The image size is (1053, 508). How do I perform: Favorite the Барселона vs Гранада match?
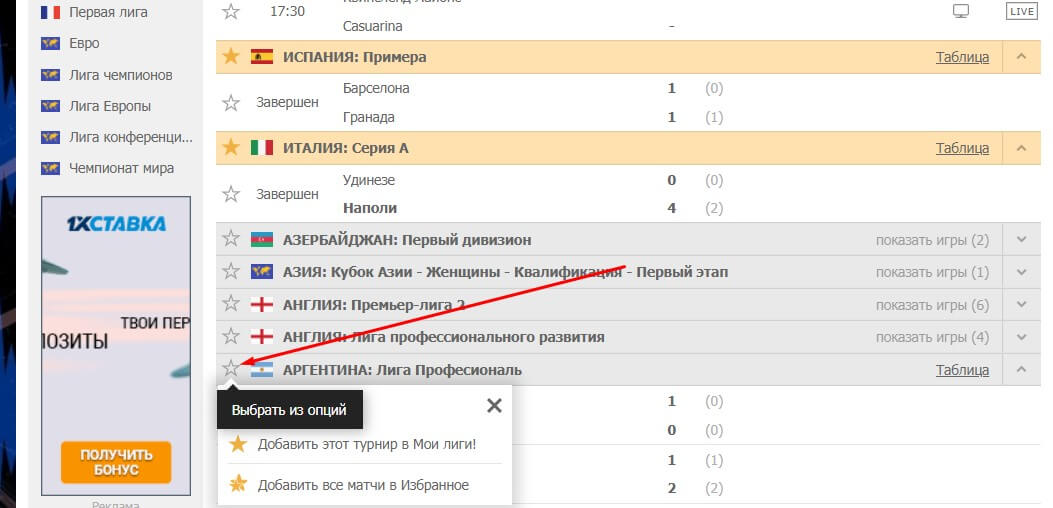pyautogui.click(x=231, y=103)
